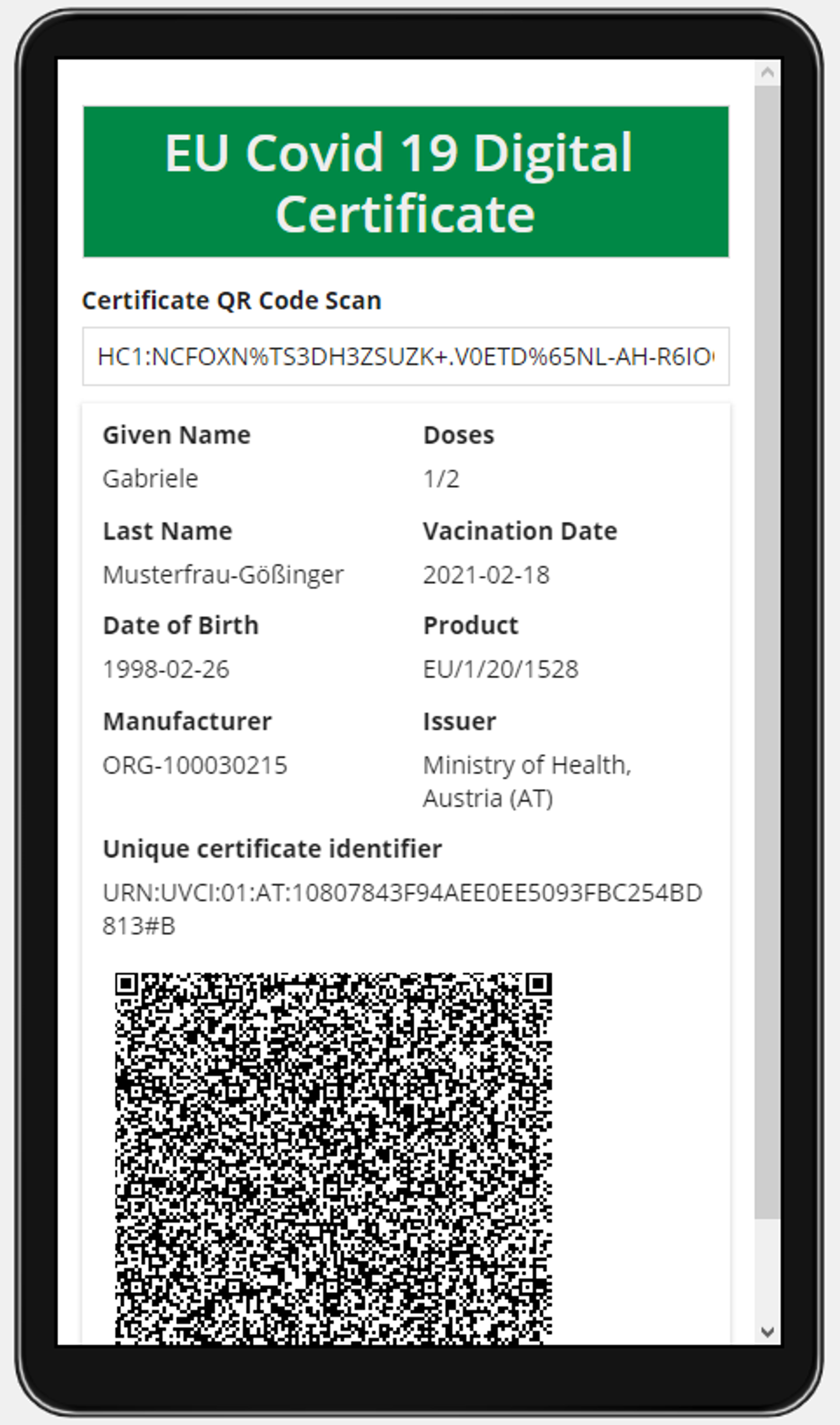Click the Given Name label
The image size is (840, 1425).
[x=177, y=435]
